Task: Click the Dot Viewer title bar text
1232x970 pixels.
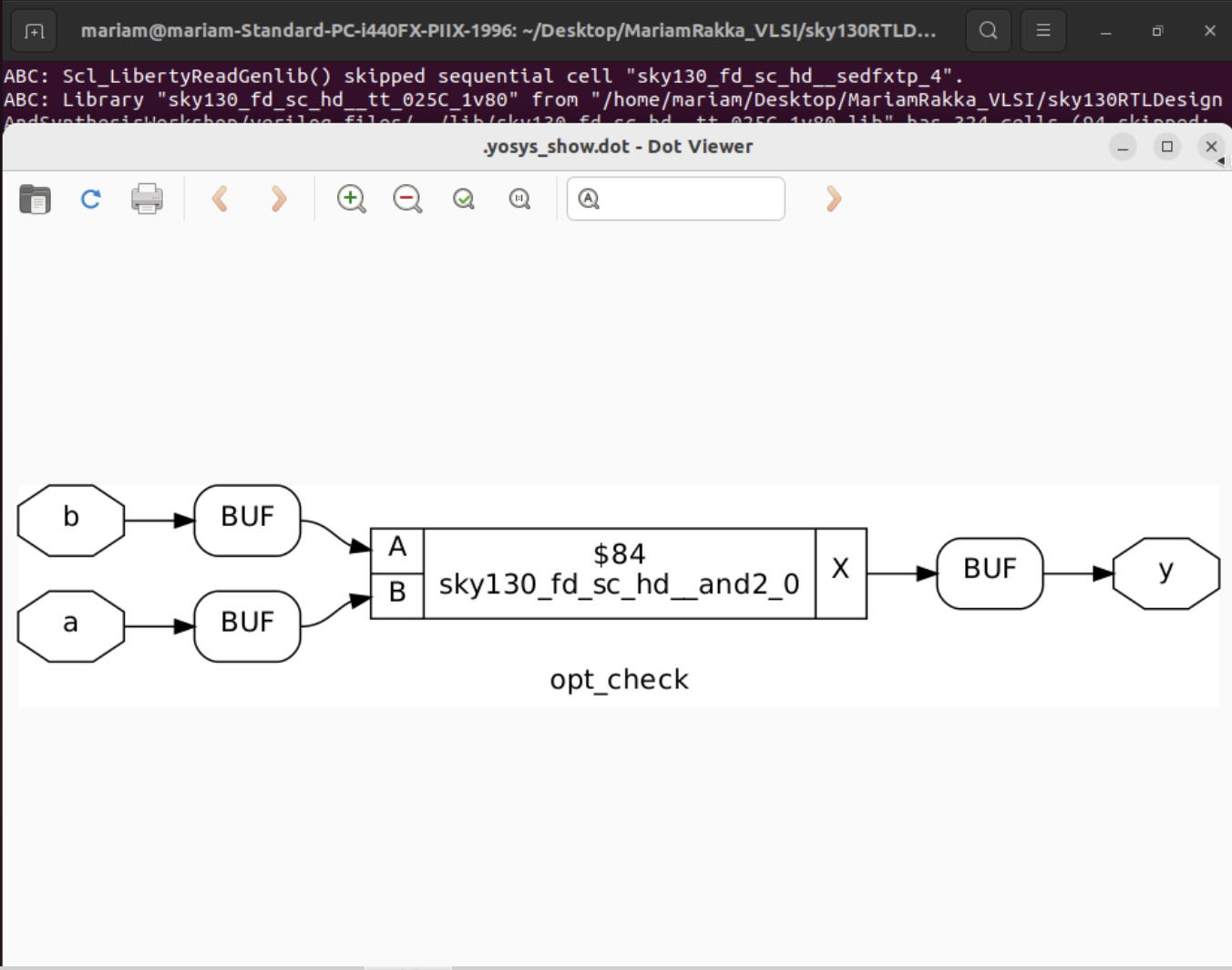Action: coord(617,146)
